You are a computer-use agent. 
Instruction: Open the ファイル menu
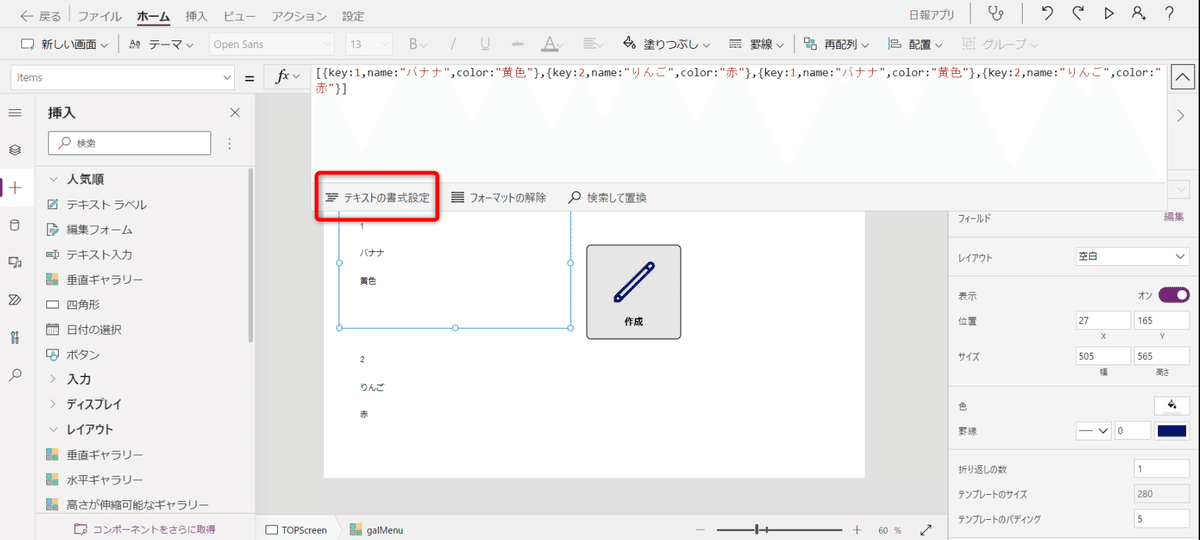(100, 17)
